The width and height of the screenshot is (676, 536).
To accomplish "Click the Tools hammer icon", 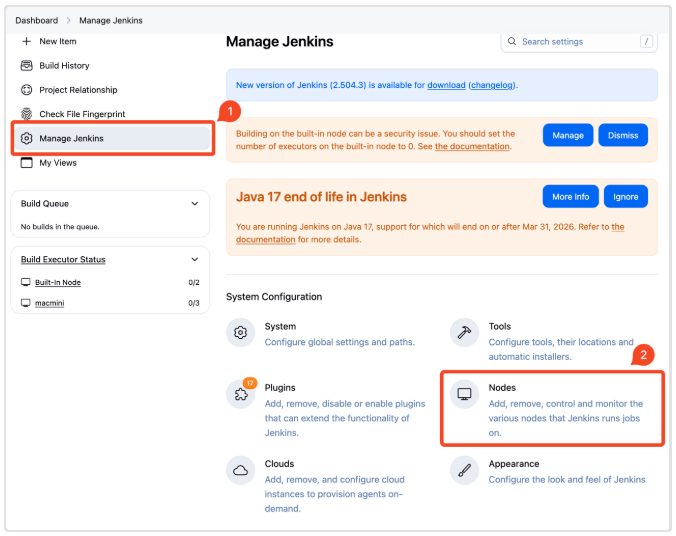I will point(464,332).
